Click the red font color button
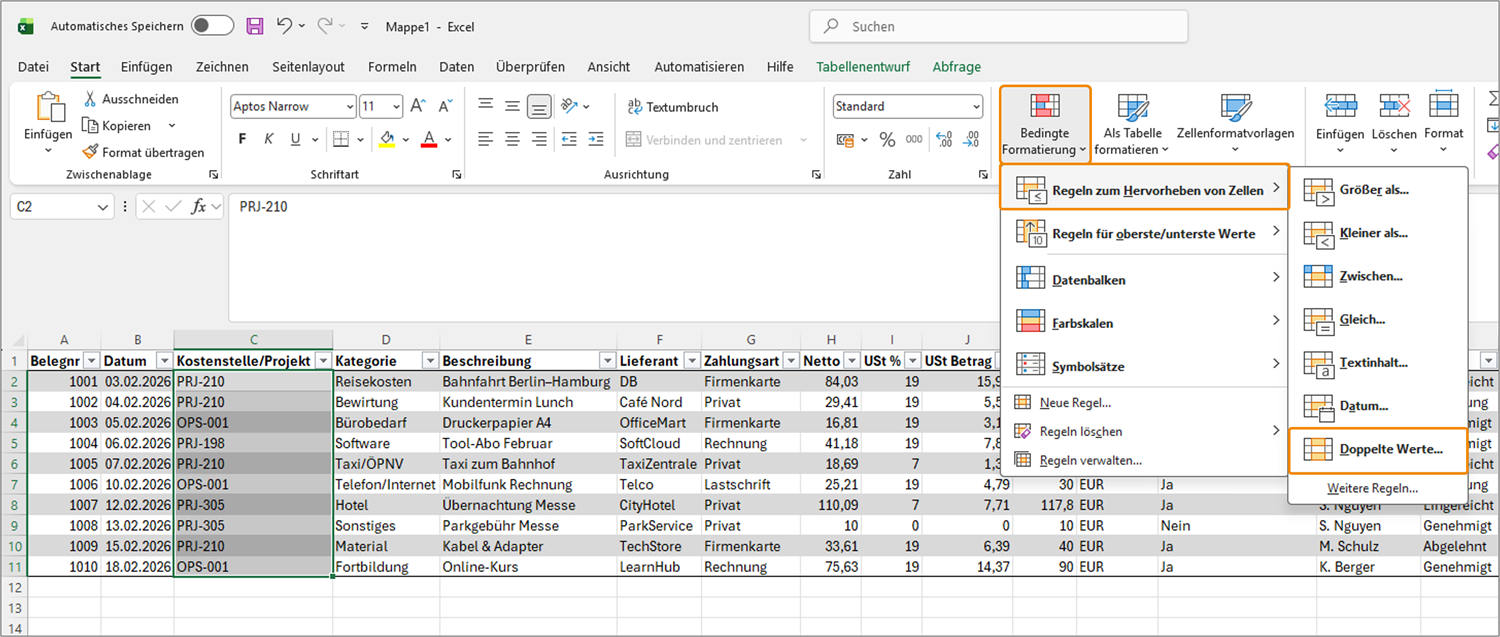This screenshot has width=1500, height=637. click(x=429, y=139)
